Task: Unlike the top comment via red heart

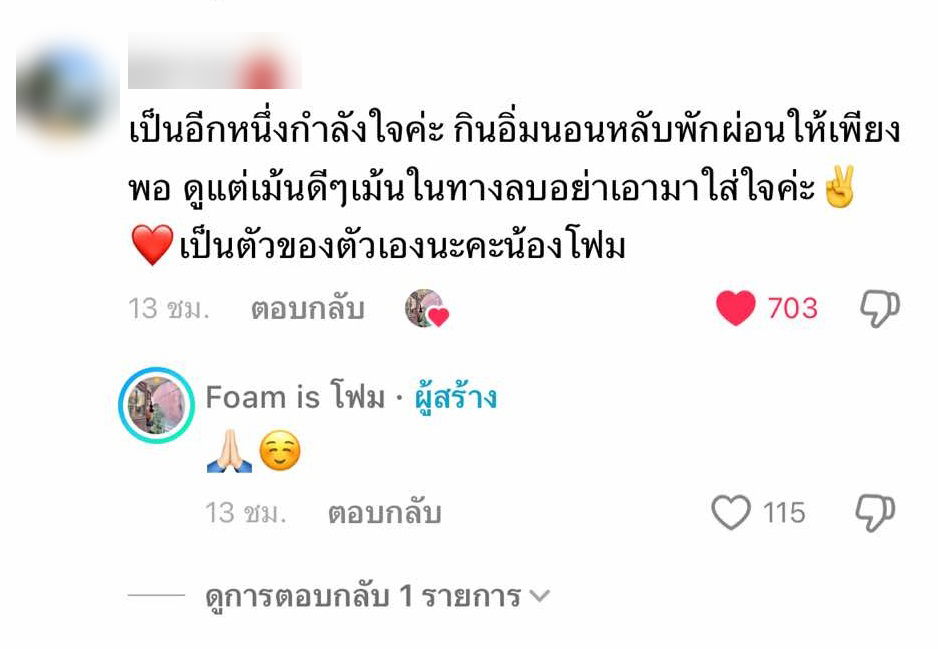Action: coord(736,308)
